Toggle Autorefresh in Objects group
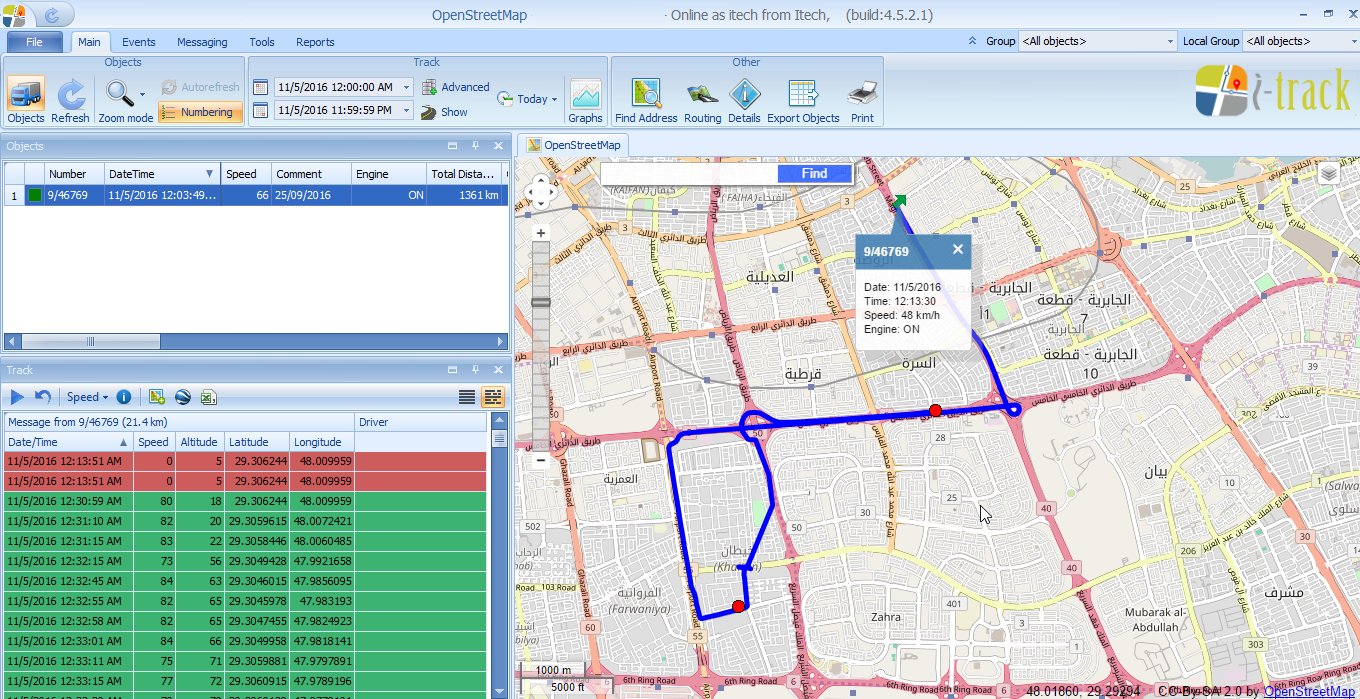Screen dimensions: 1360x699 200,87
